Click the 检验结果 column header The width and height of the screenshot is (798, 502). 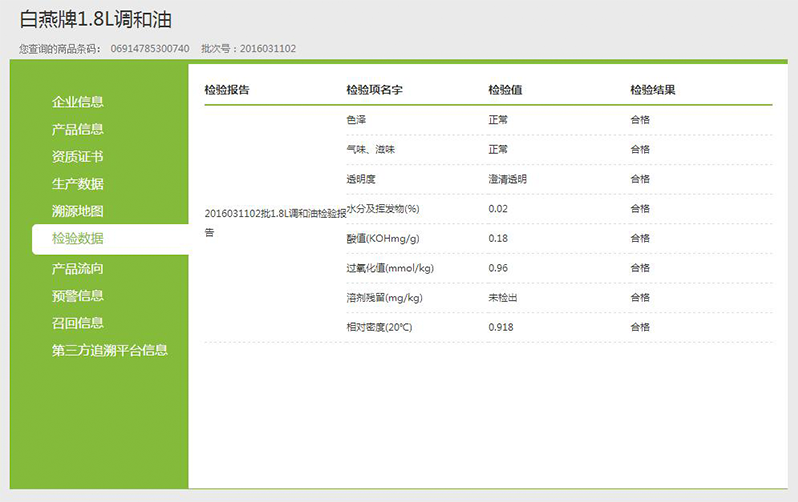pyautogui.click(x=653, y=90)
